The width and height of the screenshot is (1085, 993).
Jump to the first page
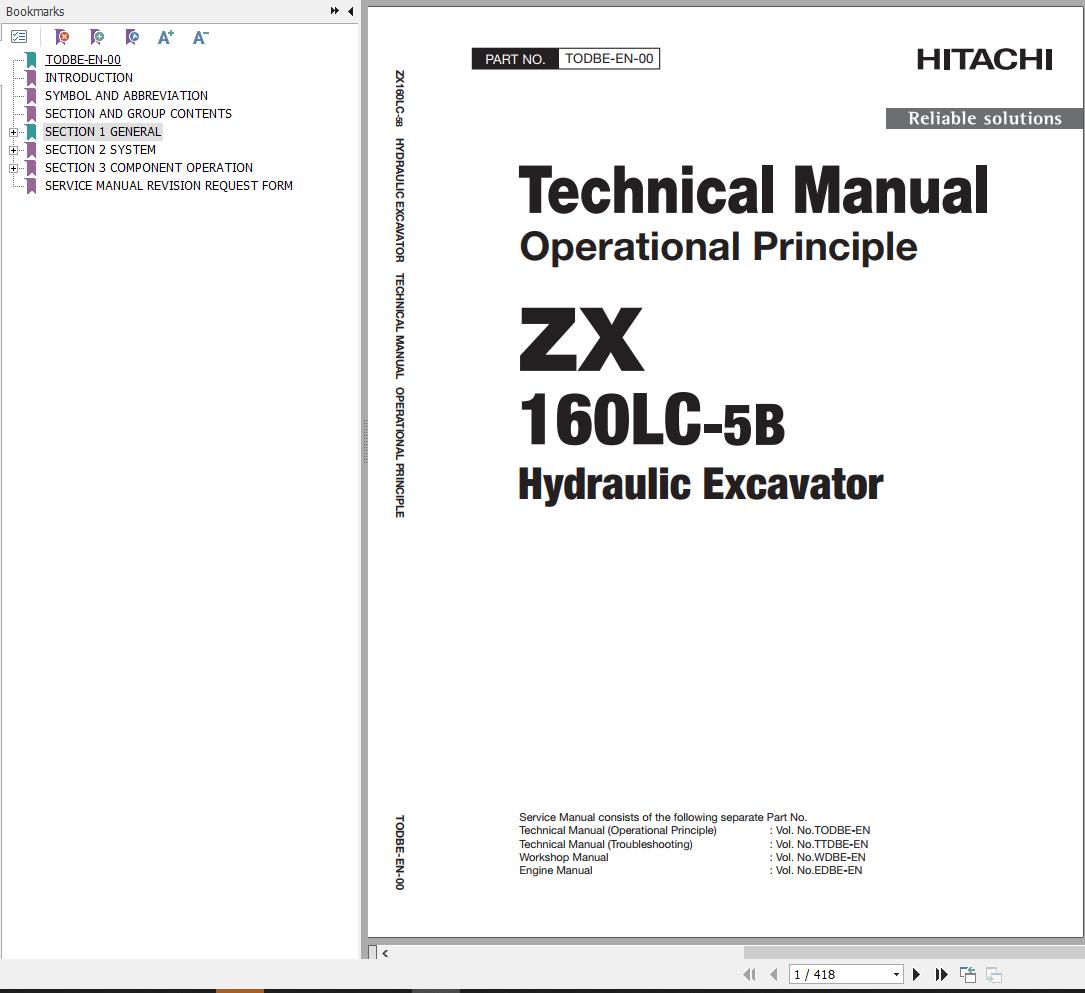point(749,974)
